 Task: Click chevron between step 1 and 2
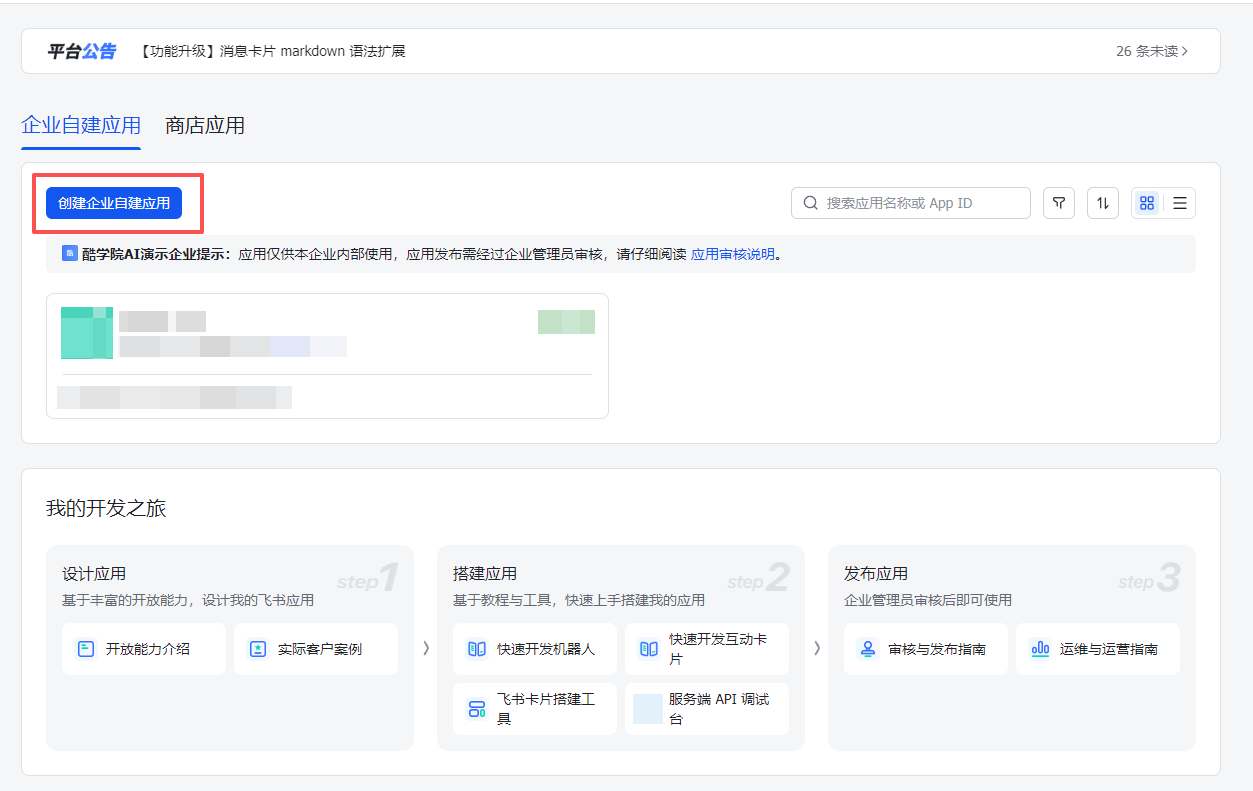pyautogui.click(x=426, y=648)
